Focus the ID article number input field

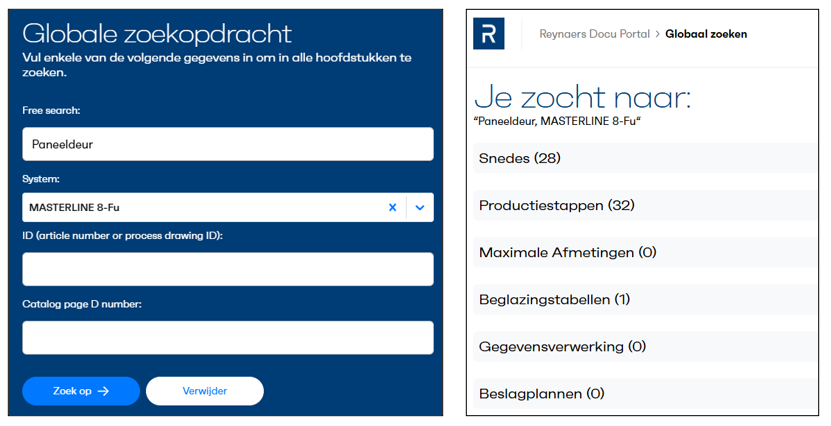[228, 269]
